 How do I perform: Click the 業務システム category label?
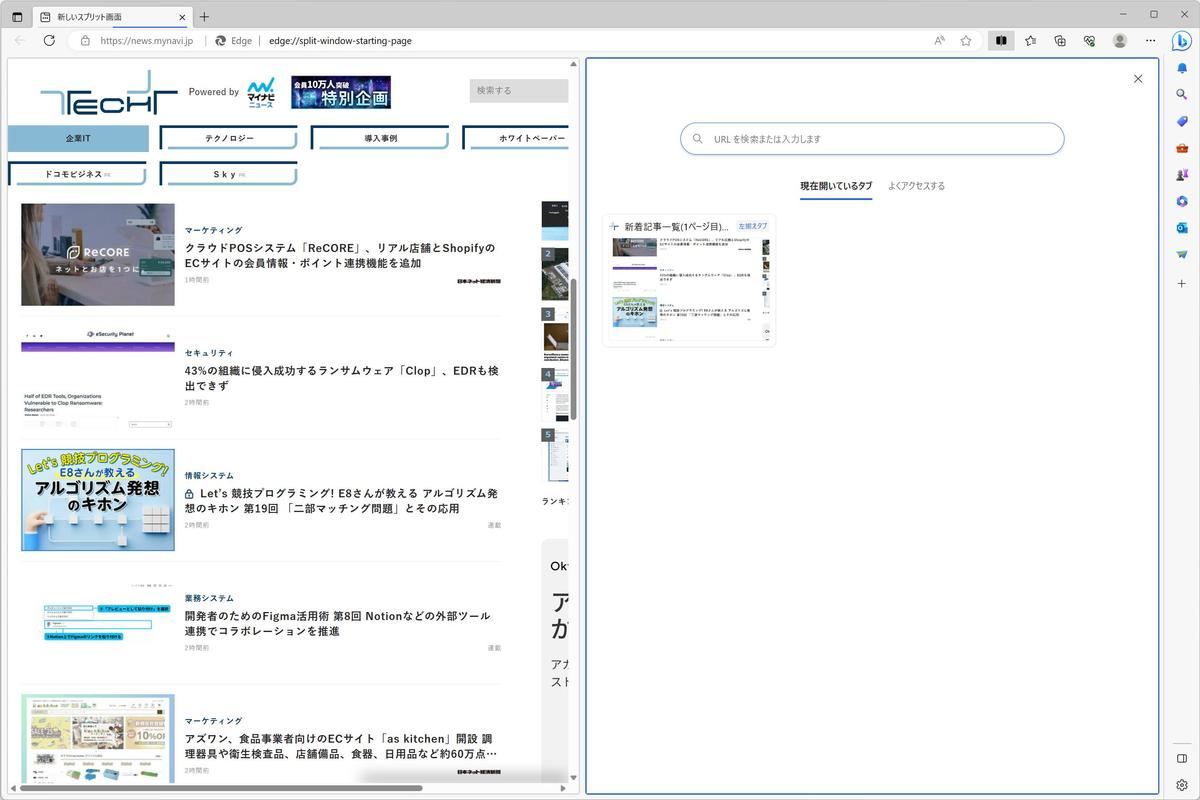click(209, 598)
